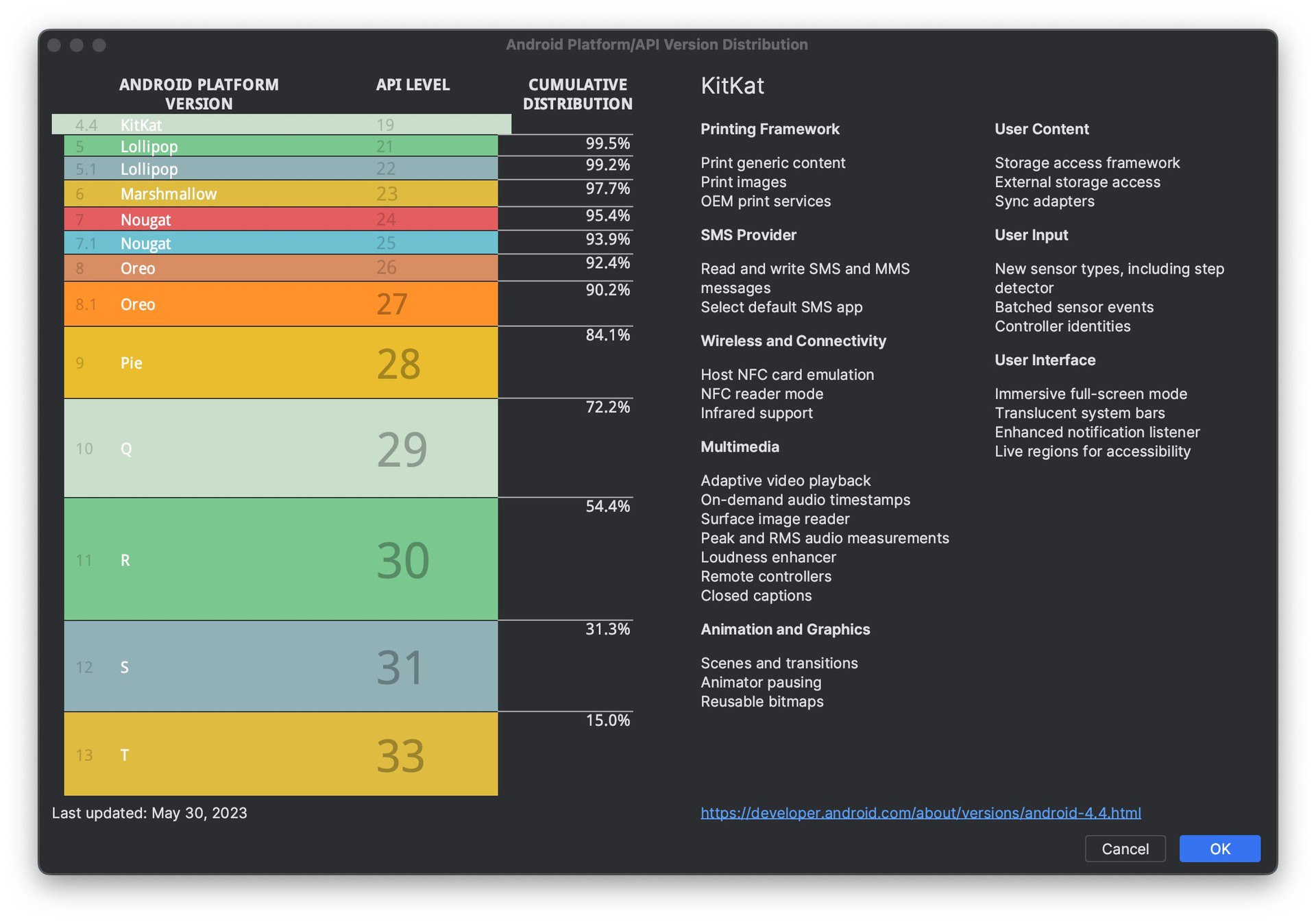Select the Oreo API 27 row
The width and height of the screenshot is (1316, 922).
pyautogui.click(x=281, y=304)
